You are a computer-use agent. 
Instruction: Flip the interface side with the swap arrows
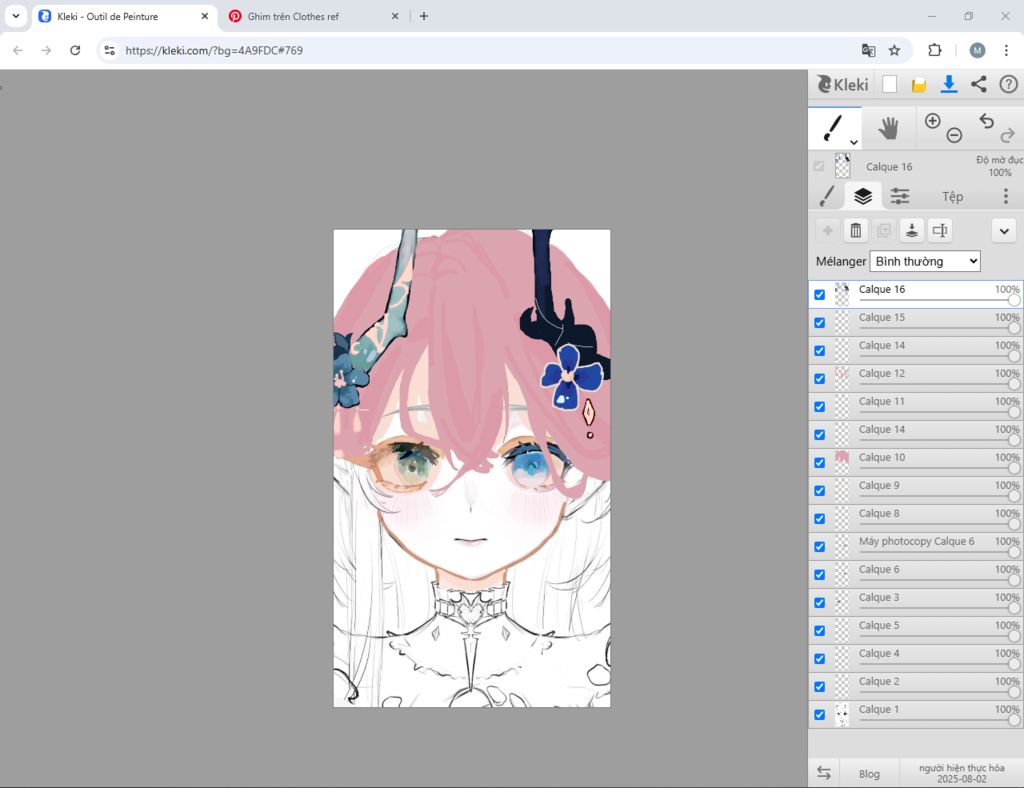pos(824,773)
